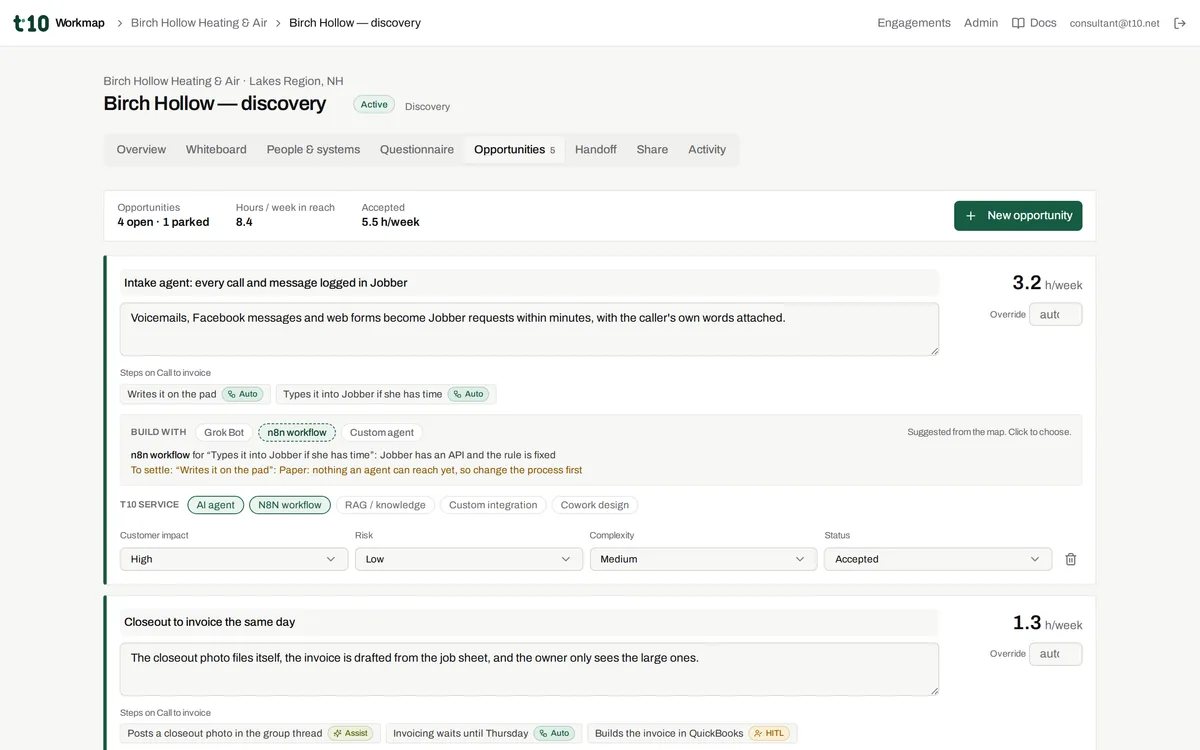Click "Suggested from the map. Click to choose."
Screen dimensions: 1200x750
[x=989, y=432]
